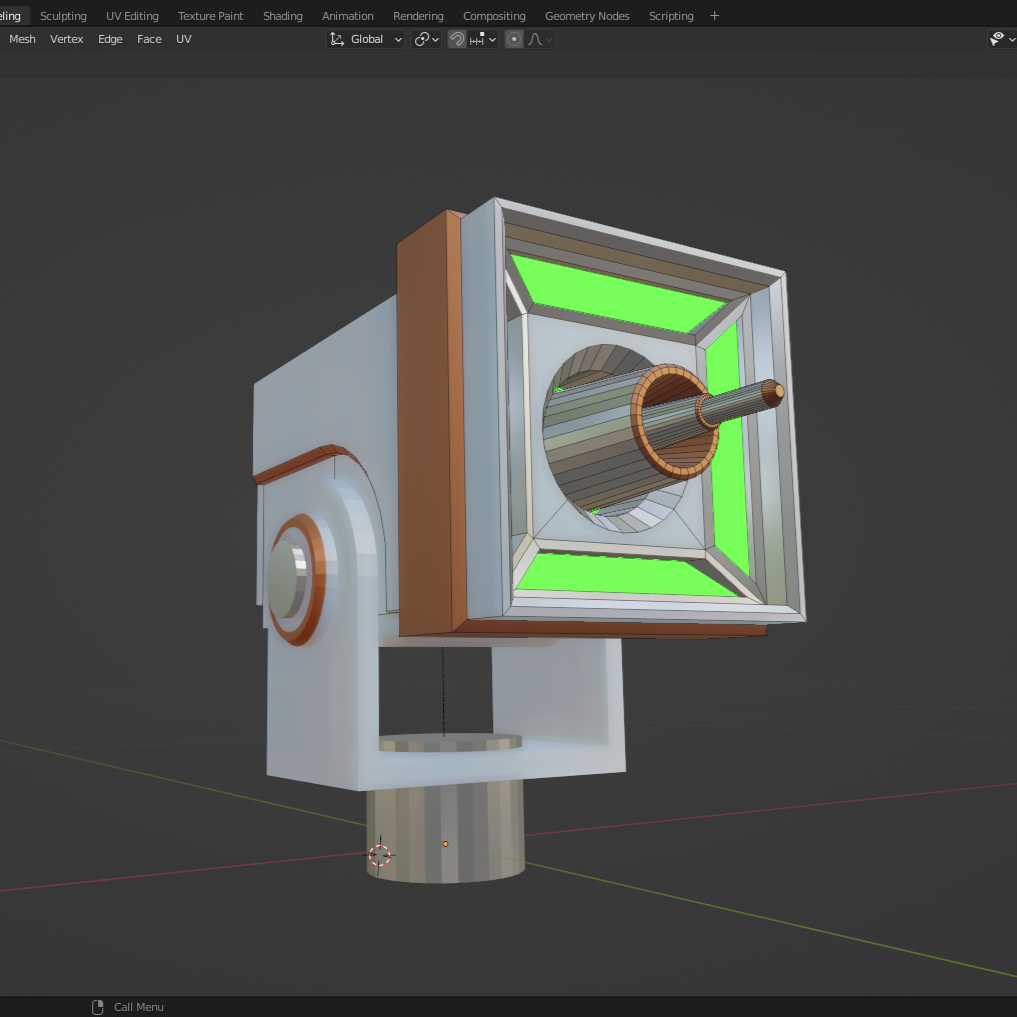Toggle viewport selectability via the eye control
The image size is (1017, 1017).
(996, 37)
